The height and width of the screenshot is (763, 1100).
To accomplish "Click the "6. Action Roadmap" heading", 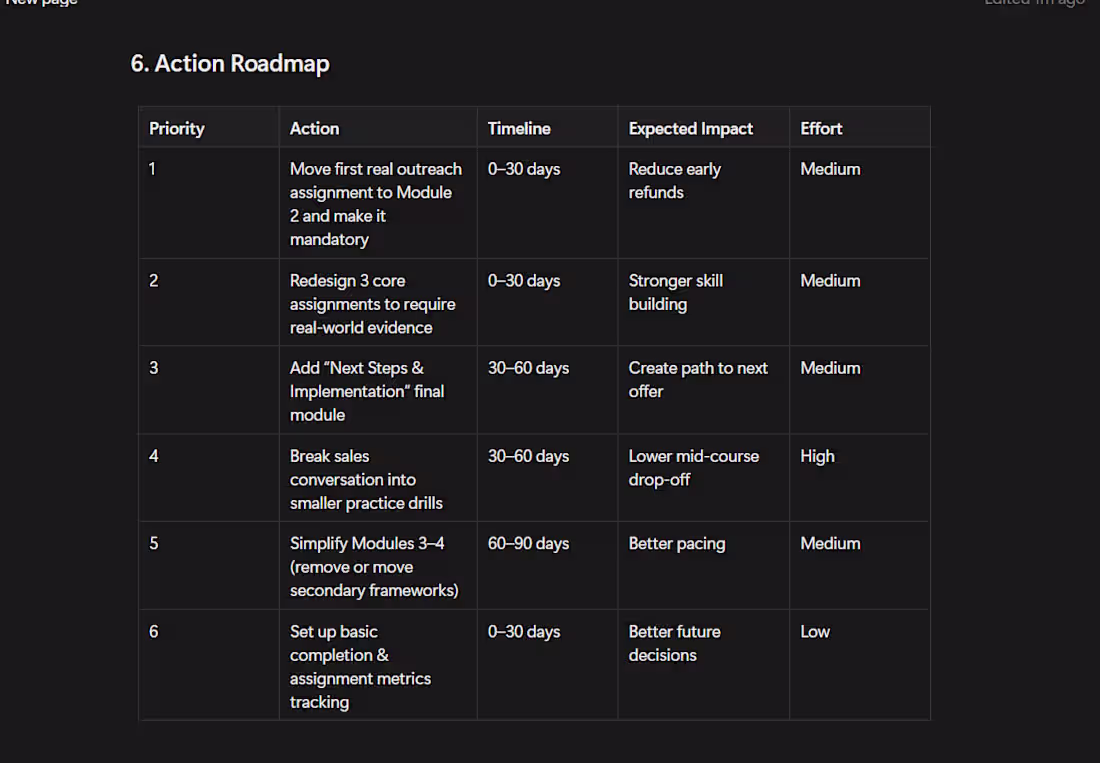I will (x=229, y=64).
